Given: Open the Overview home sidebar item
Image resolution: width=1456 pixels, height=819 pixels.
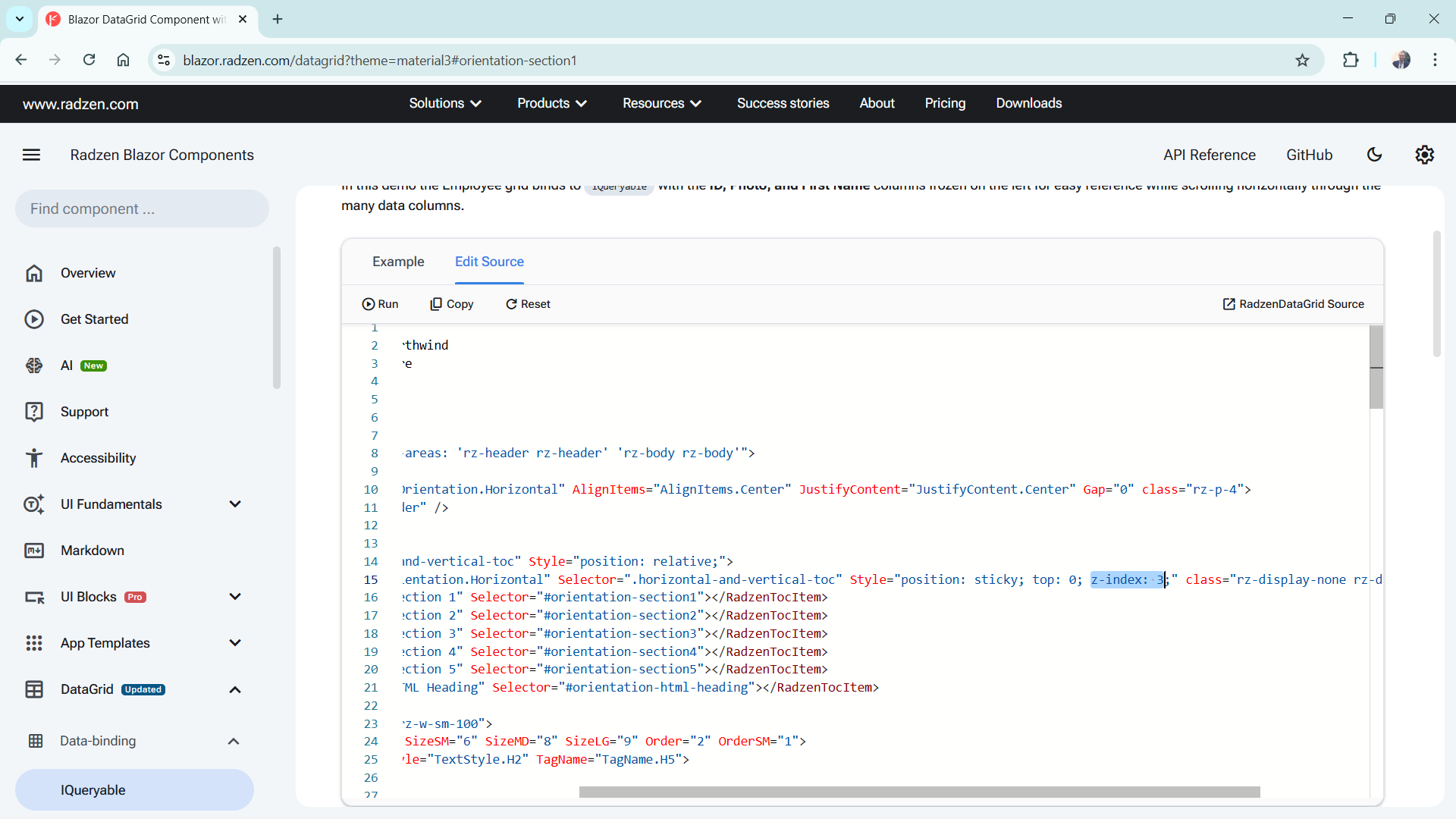Looking at the screenshot, I should point(88,273).
